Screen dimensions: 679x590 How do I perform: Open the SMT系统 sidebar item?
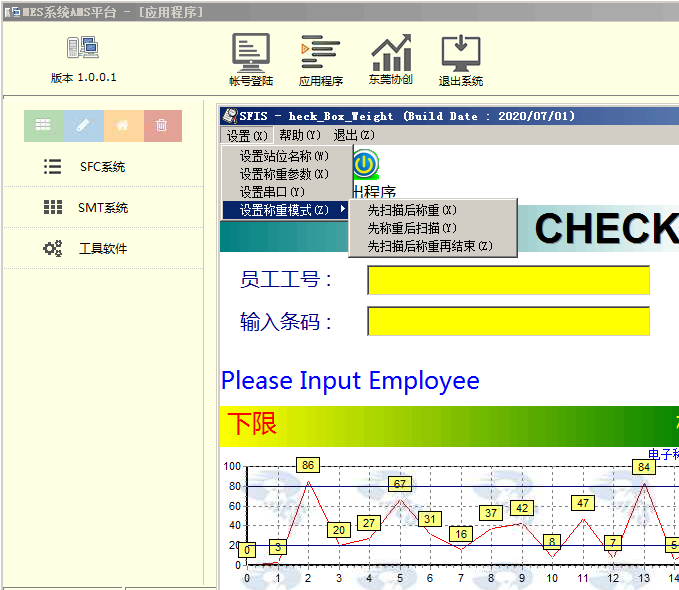tap(102, 208)
